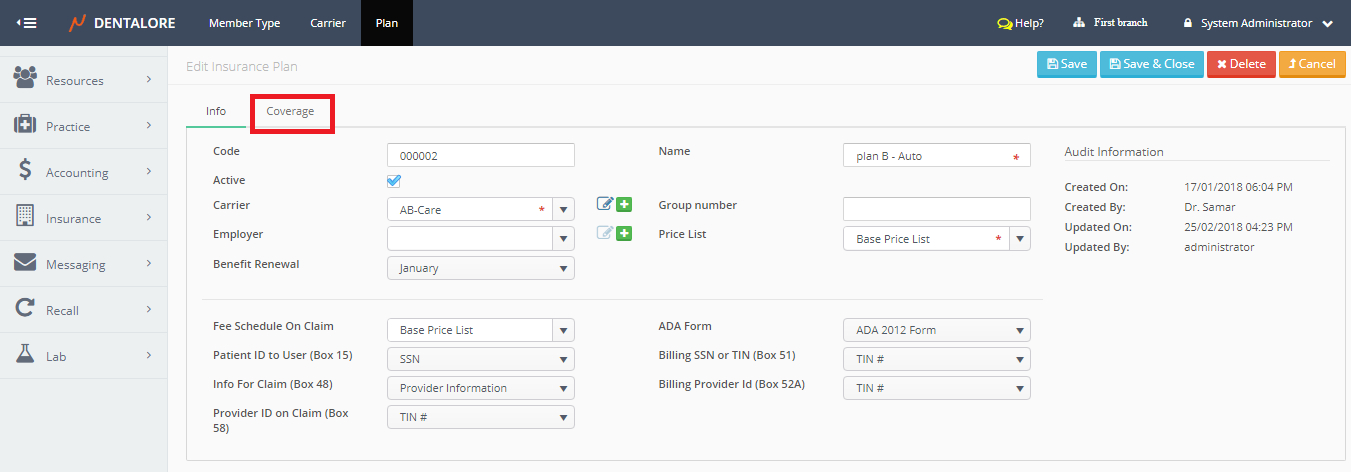Click the Dentalore logo icon
This screenshot has height=472, width=1351.
(77, 23)
